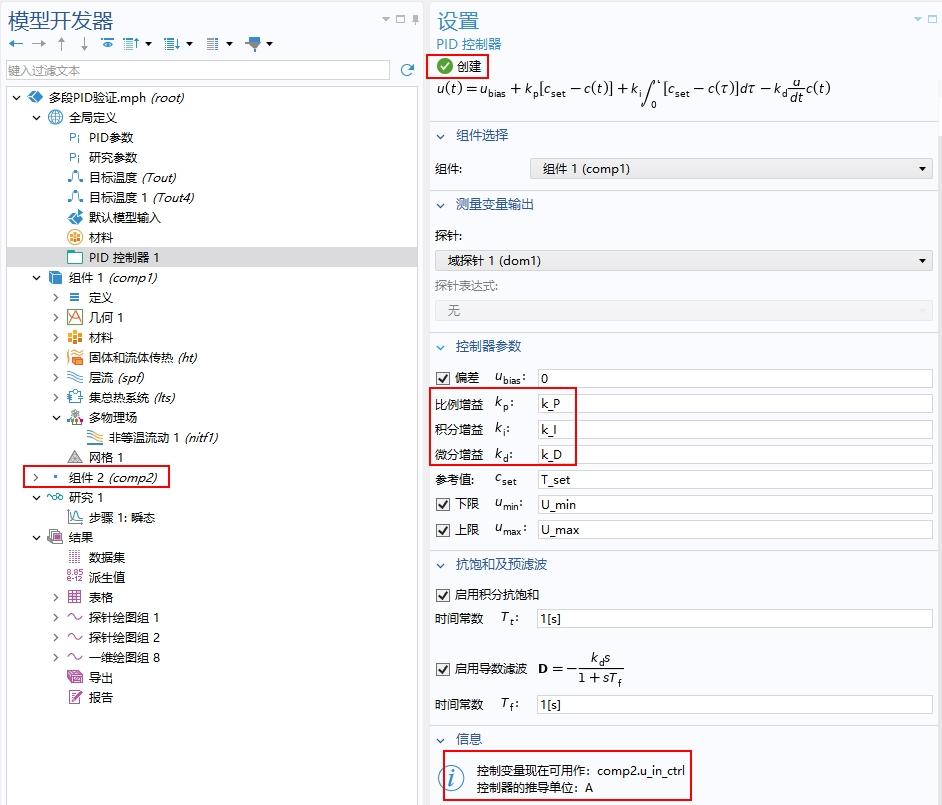
Task: Disable the 启用积分抗饱和 checkbox
Action: [x=442, y=592]
